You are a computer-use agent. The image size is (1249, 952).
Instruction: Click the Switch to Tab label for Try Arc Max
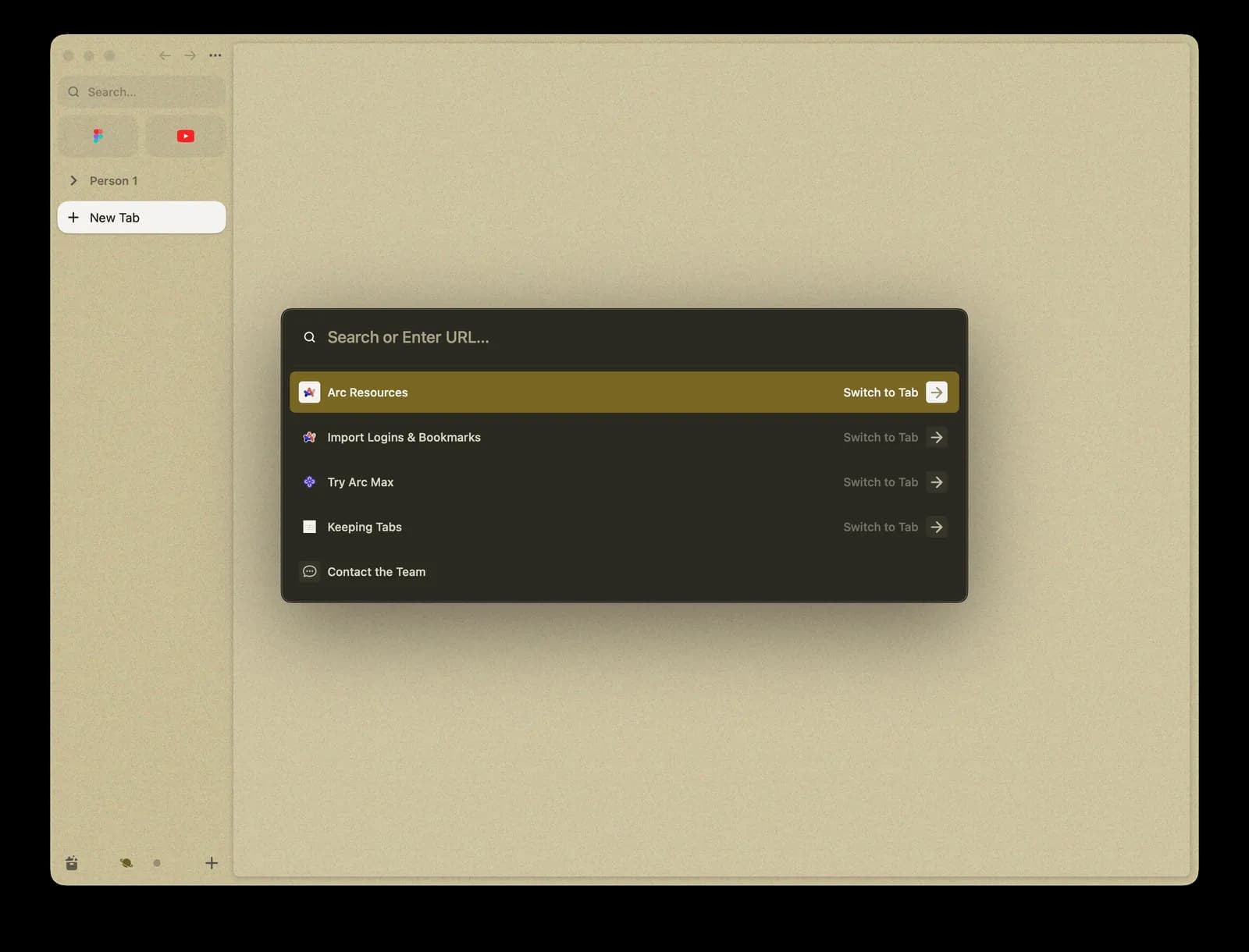(881, 481)
